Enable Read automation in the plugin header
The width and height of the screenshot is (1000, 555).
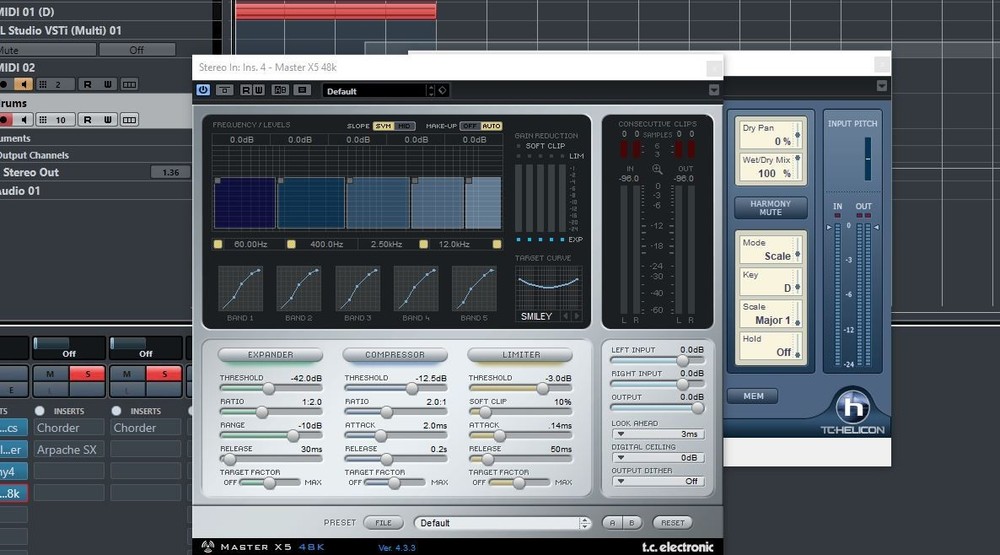point(245,90)
